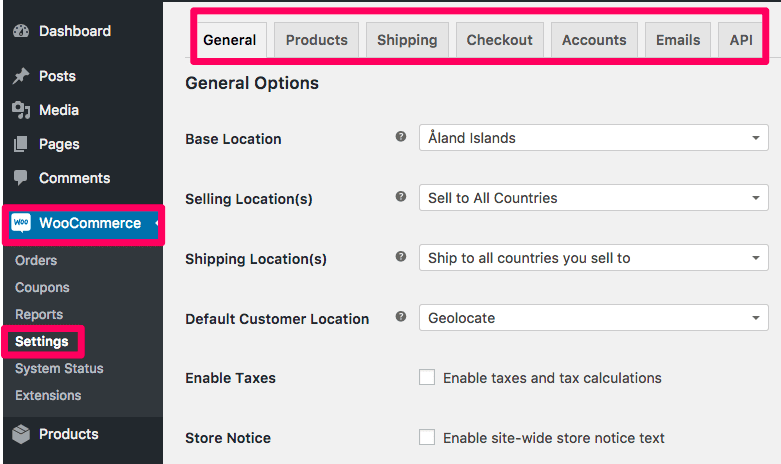Screen dimensions: 781x464
Task: Click help icon beside Selling Location(s)
Action: pos(401,197)
